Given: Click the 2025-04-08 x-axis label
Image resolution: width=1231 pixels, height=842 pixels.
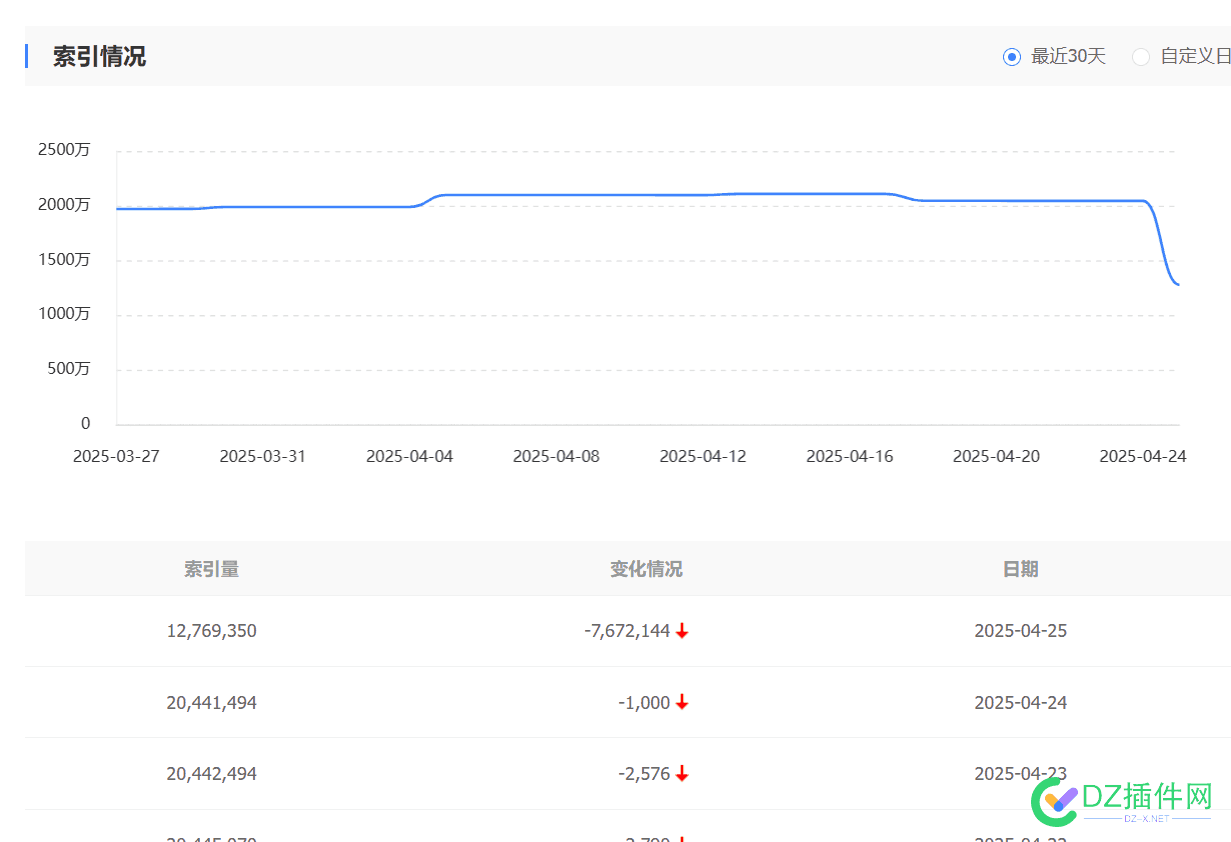Looking at the screenshot, I should click(x=556, y=456).
